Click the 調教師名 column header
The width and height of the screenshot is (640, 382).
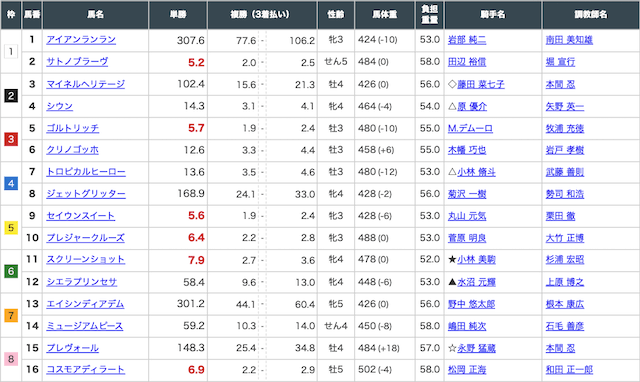click(591, 15)
